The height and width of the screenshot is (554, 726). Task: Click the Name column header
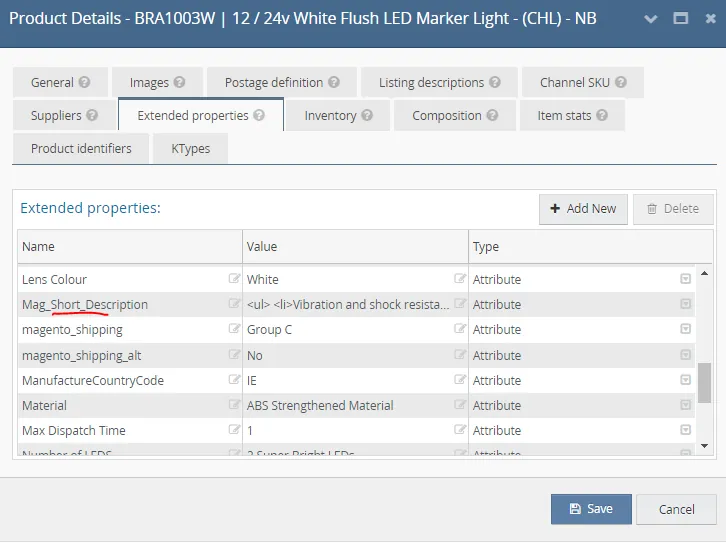(130, 247)
